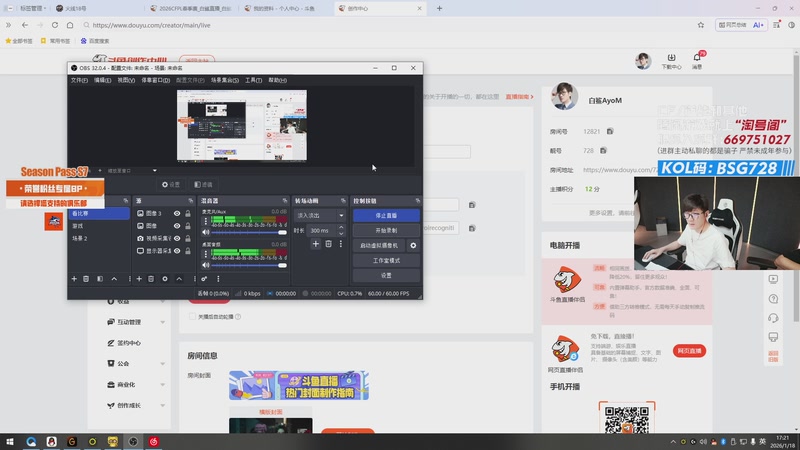Open Douyu 消息 notification bell
The height and width of the screenshot is (450, 800).
(697, 60)
